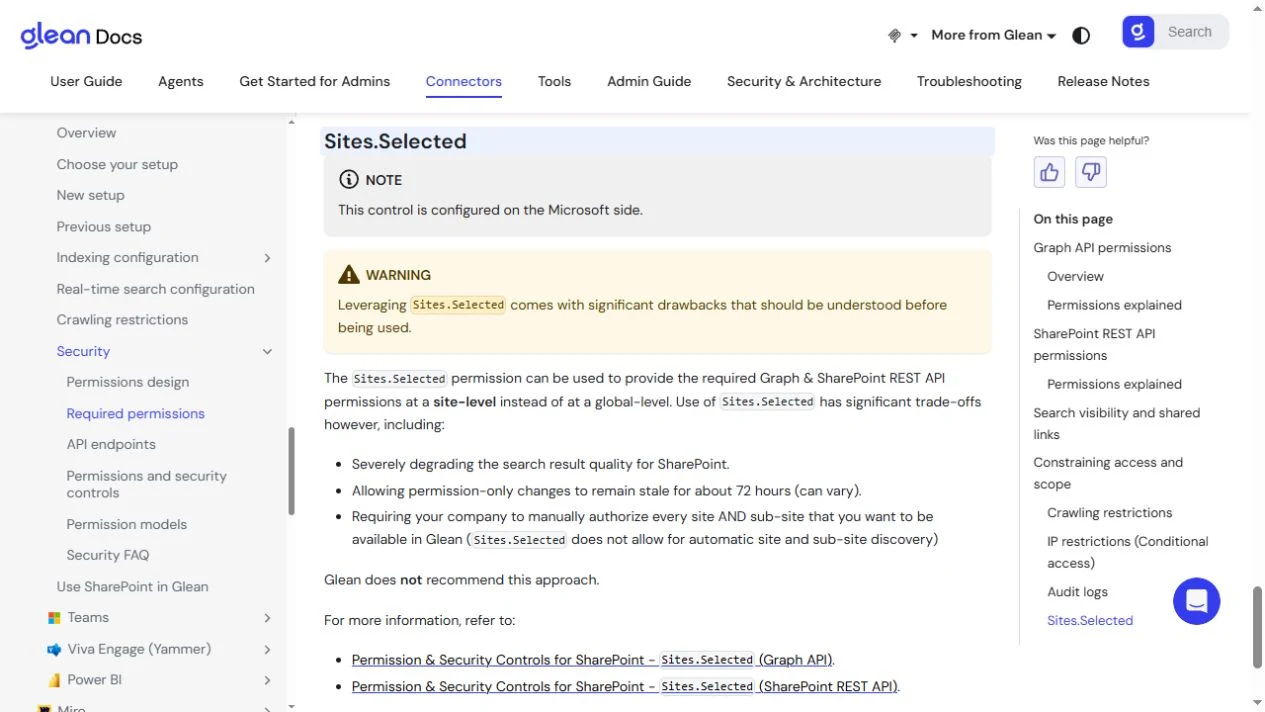Screen dimensions: 1265x712
Task: Click the Teams connector icon
Action: point(55,618)
